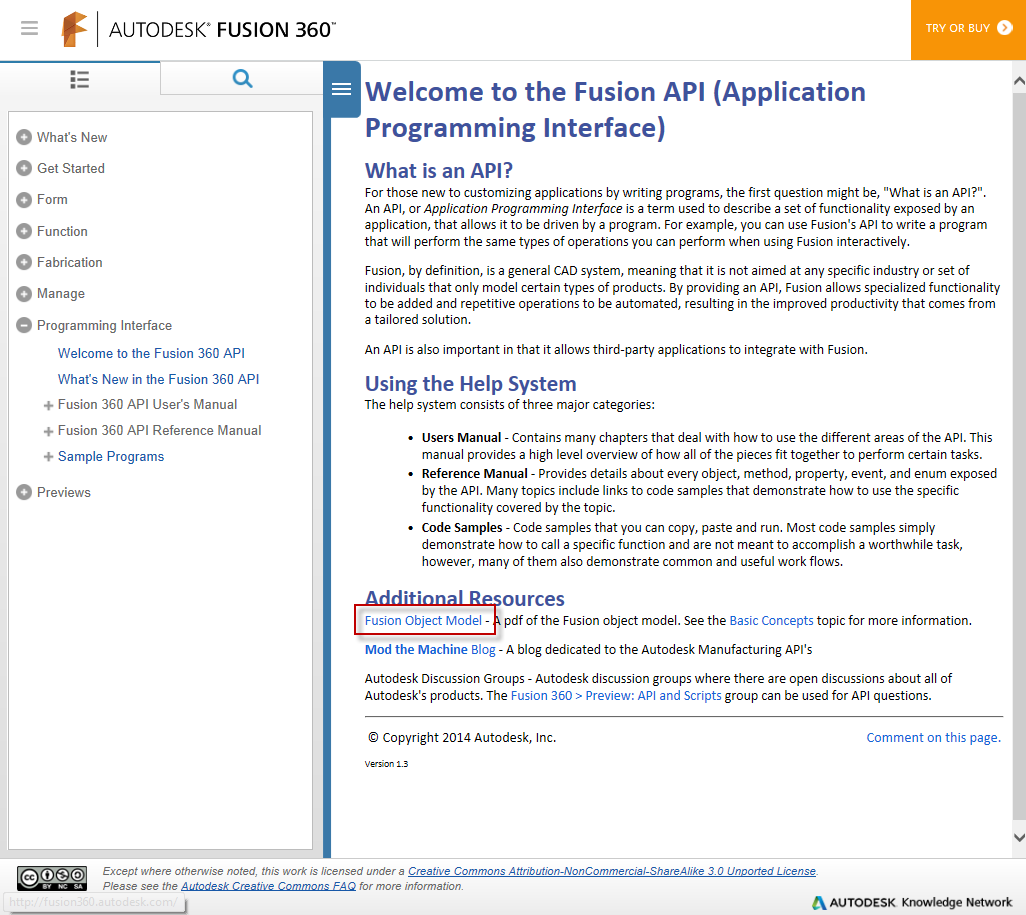Follow the Basic Concepts link
Viewport: 1026px width, 915px height.
771,620
